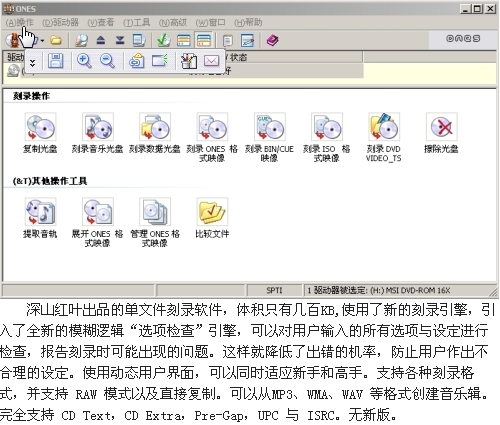Launch the 刻录音乐光盘 burn audio disc operation
This screenshot has height=425, width=500.
pos(97,133)
